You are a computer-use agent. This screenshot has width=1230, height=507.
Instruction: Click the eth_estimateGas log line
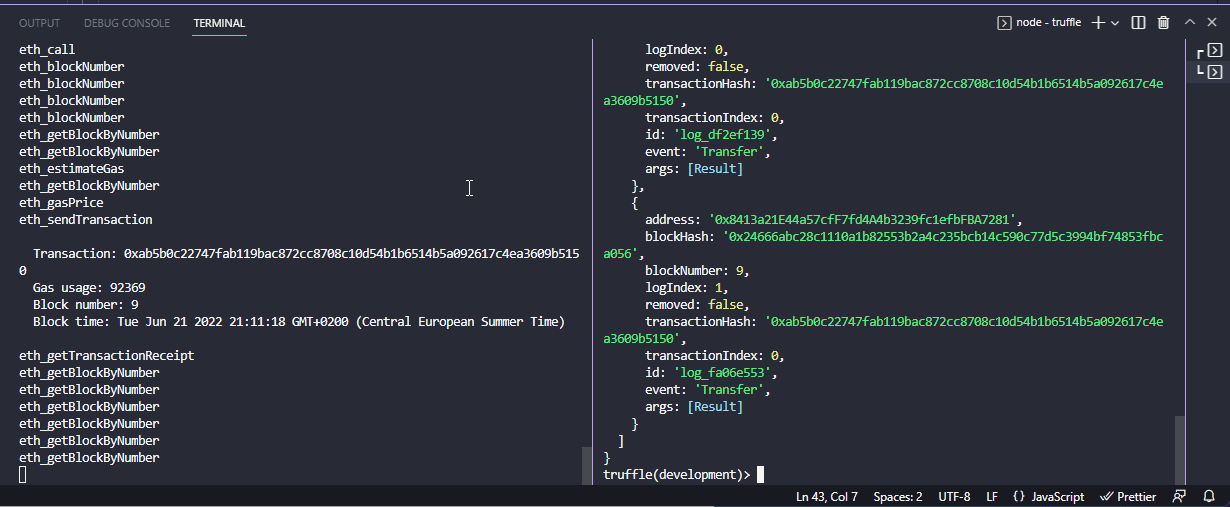click(x=72, y=168)
